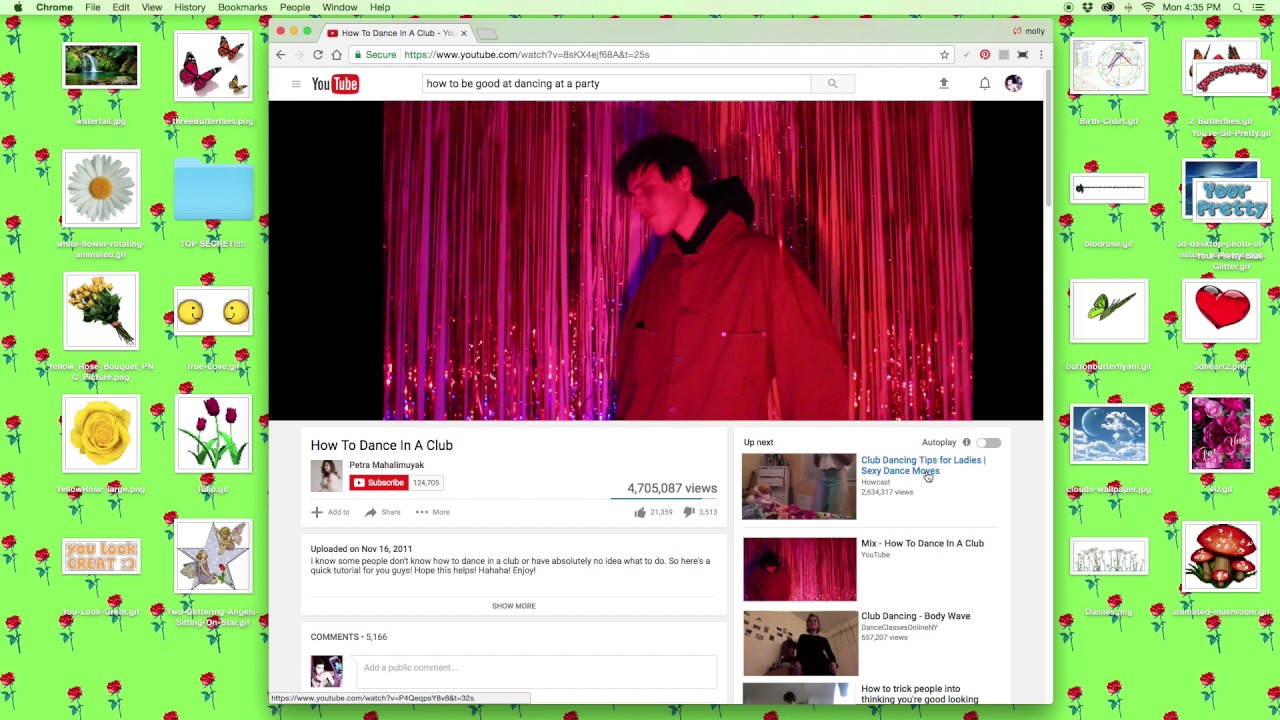Open the People menu
This screenshot has width=1280, height=720.
(x=294, y=7)
